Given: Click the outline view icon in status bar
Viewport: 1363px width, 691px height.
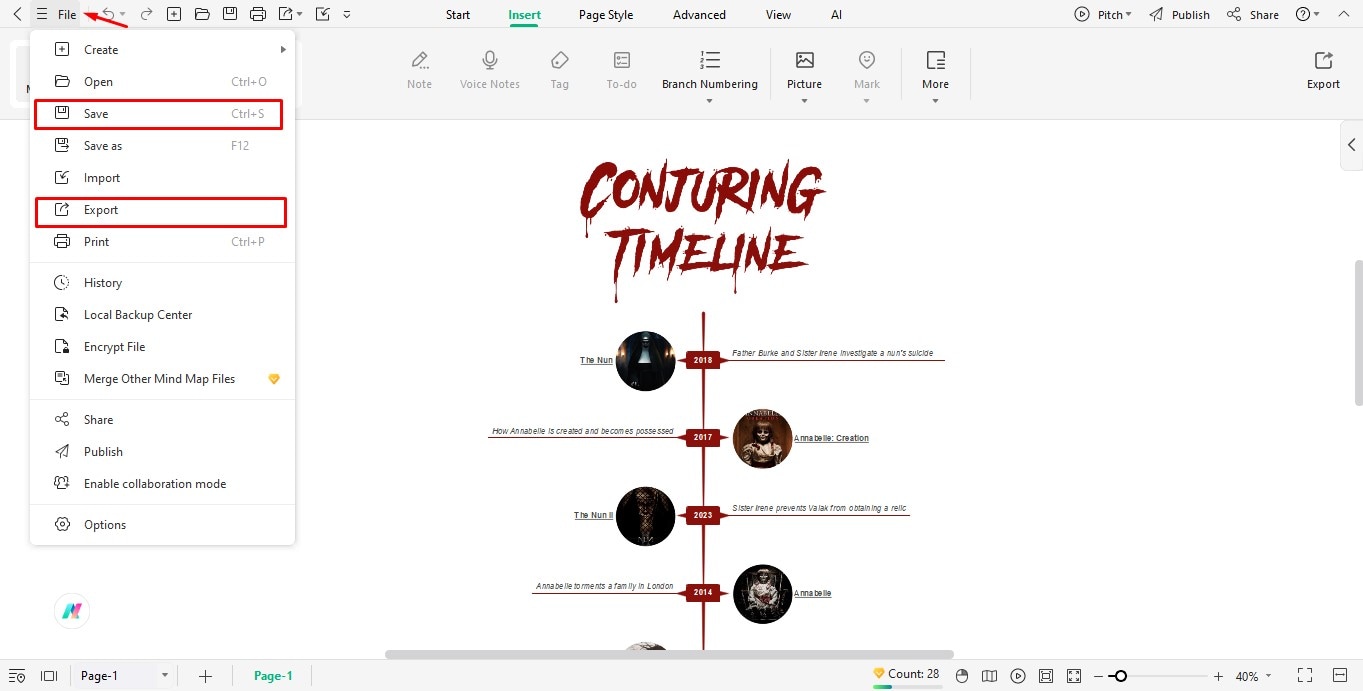Looking at the screenshot, I should point(17,676).
